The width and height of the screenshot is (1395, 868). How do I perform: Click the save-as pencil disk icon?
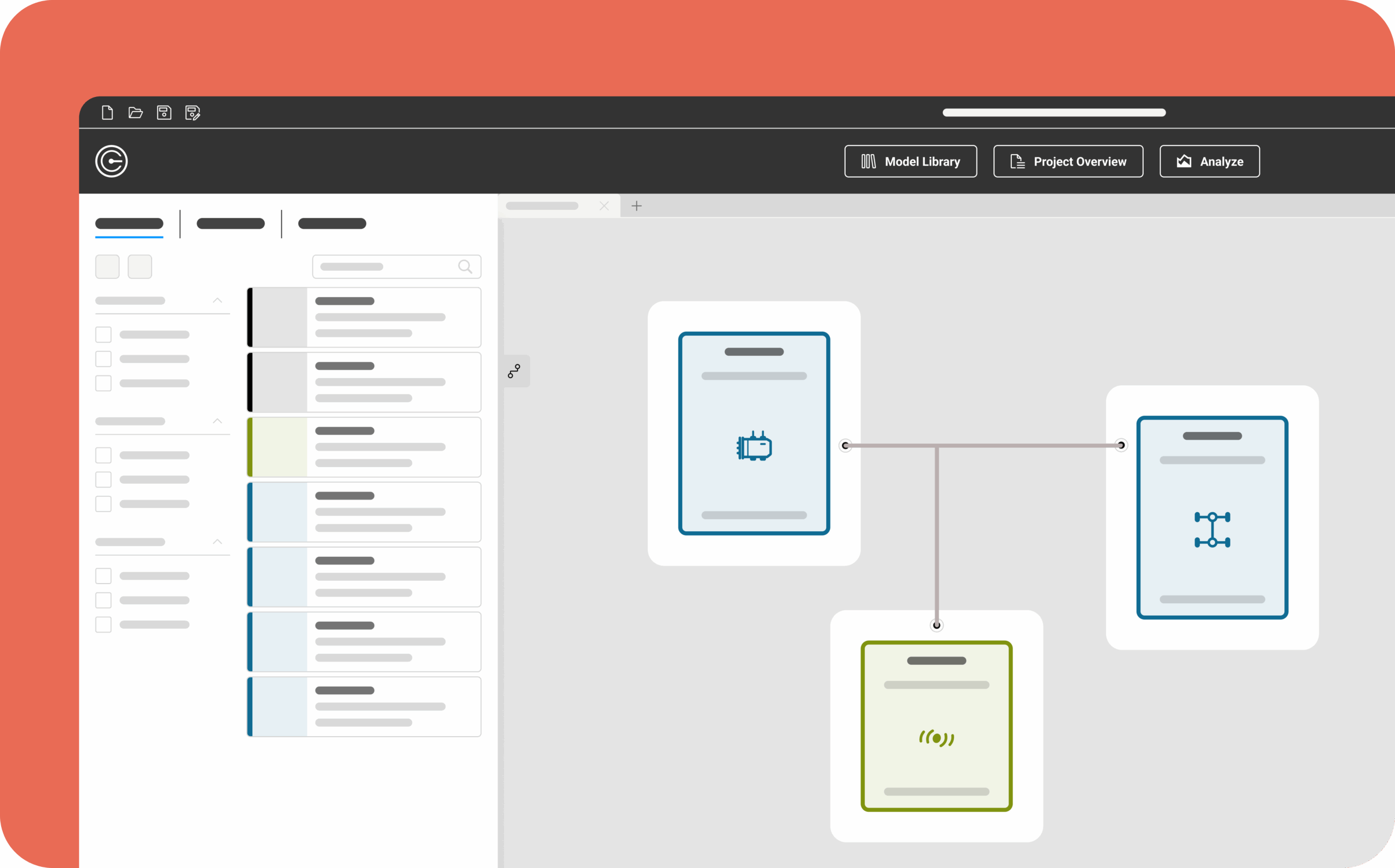coord(193,113)
